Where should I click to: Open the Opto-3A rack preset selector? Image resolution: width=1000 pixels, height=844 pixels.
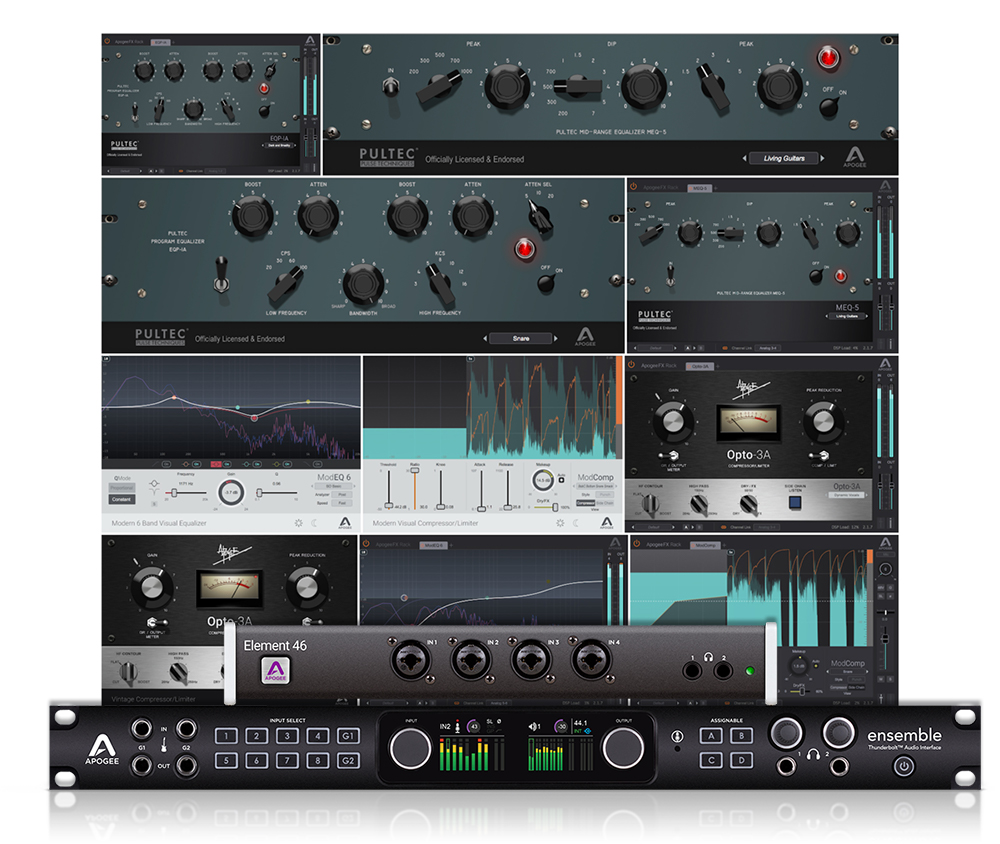coord(846,495)
